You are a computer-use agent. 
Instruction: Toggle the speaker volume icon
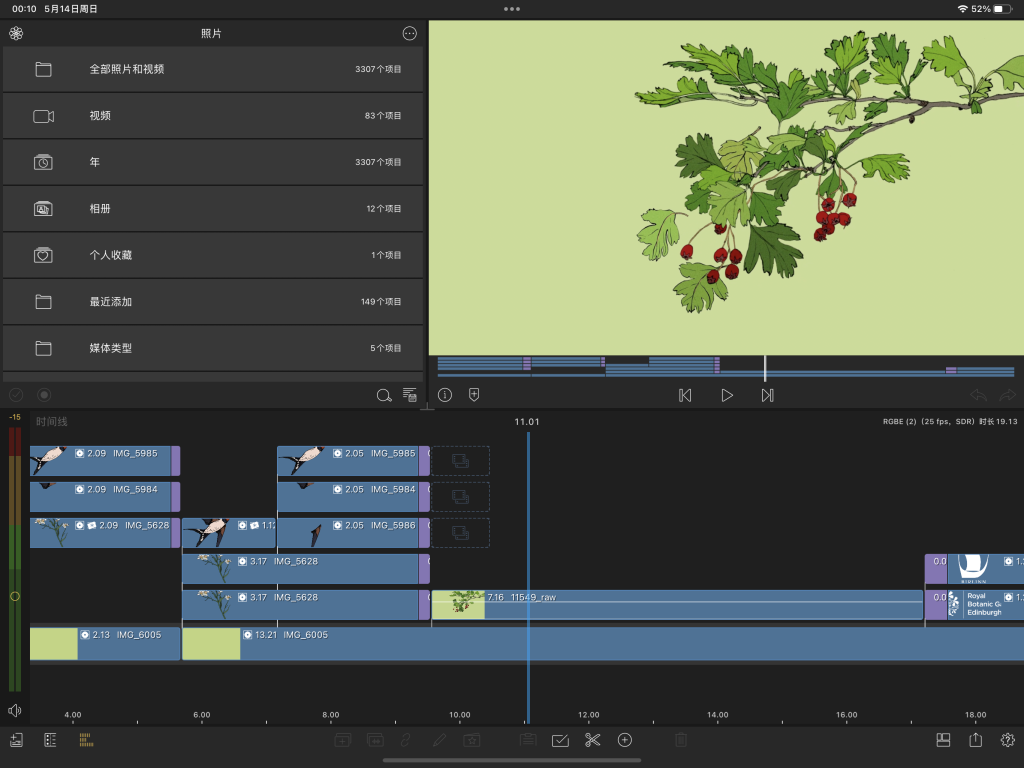[15, 711]
